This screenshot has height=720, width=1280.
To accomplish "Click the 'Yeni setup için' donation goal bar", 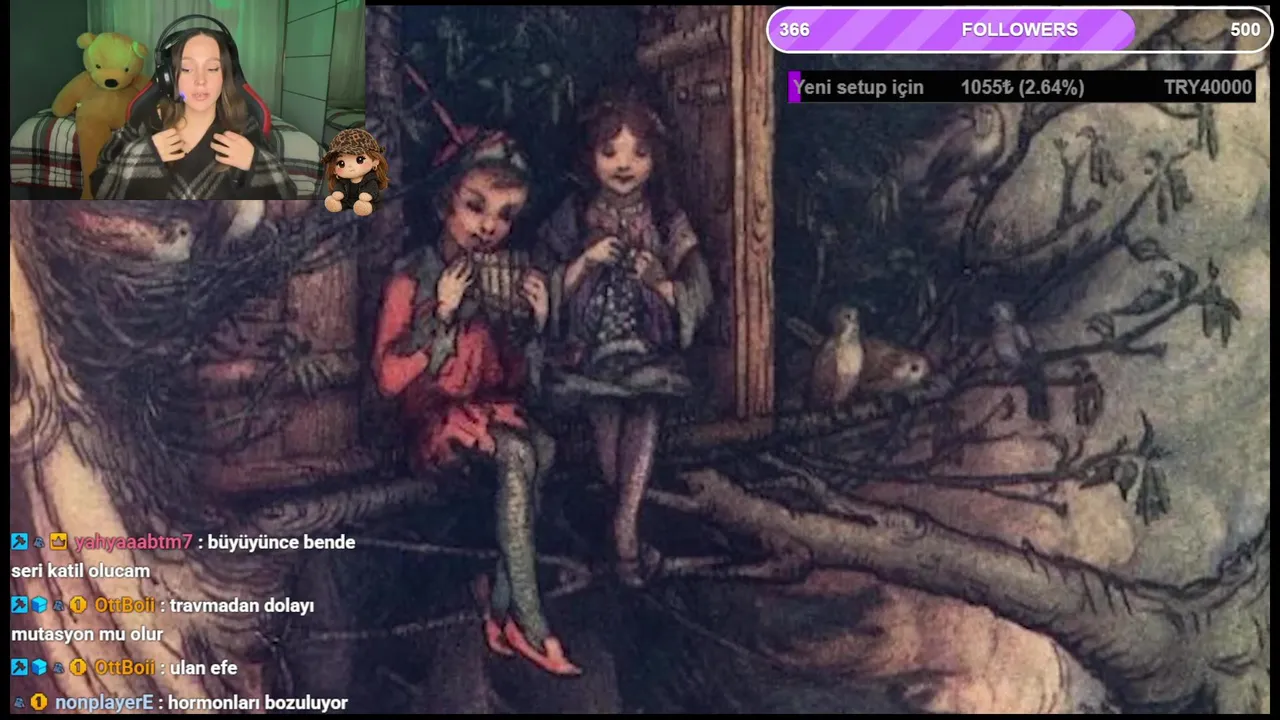I will 1021,87.
